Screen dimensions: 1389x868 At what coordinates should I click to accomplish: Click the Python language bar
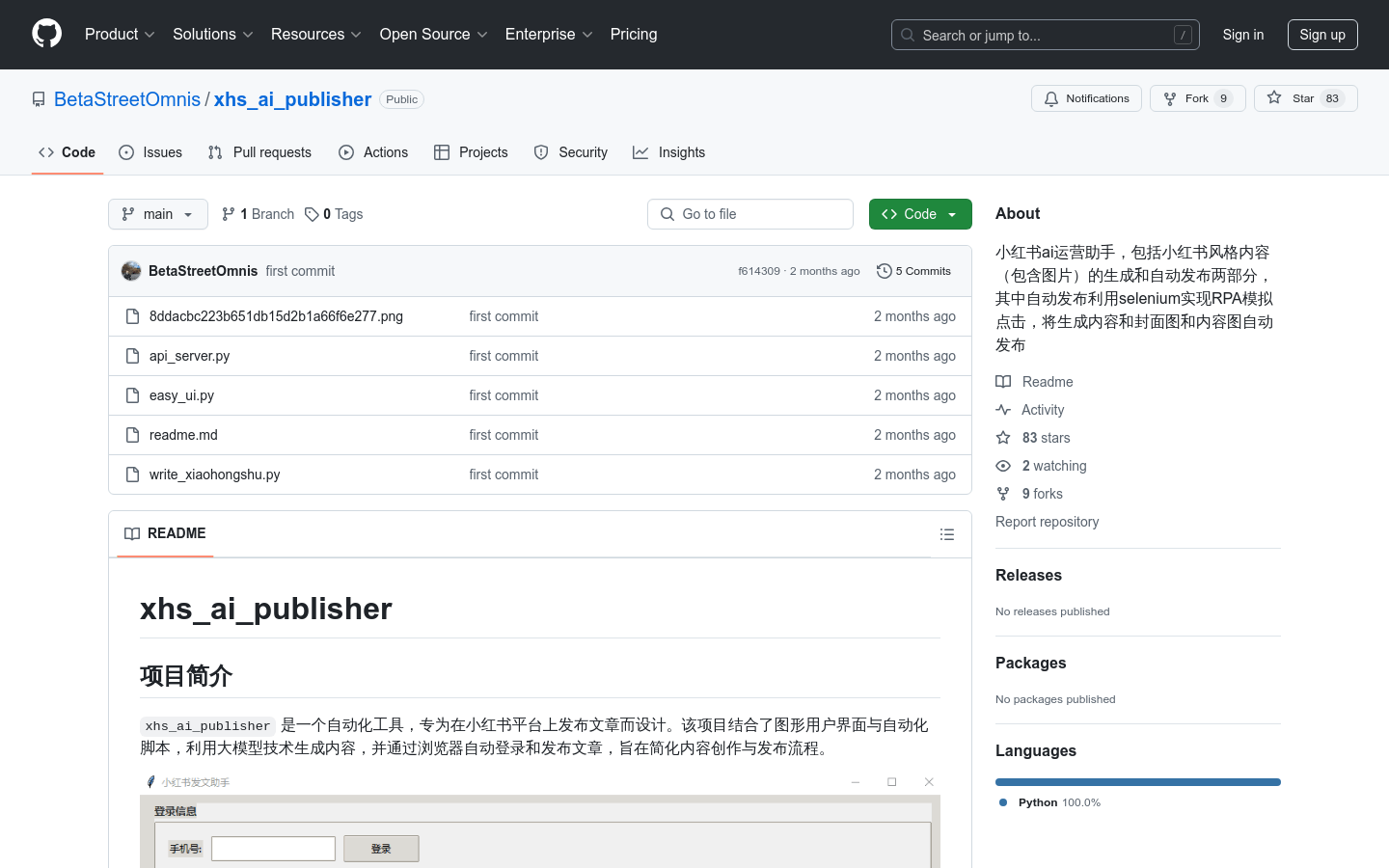1138,782
